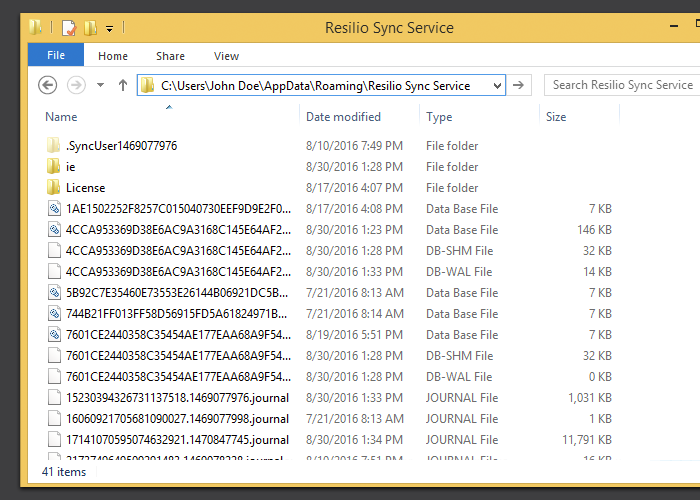Click the Forward navigation arrow
This screenshot has width=700, height=500.
click(76, 85)
